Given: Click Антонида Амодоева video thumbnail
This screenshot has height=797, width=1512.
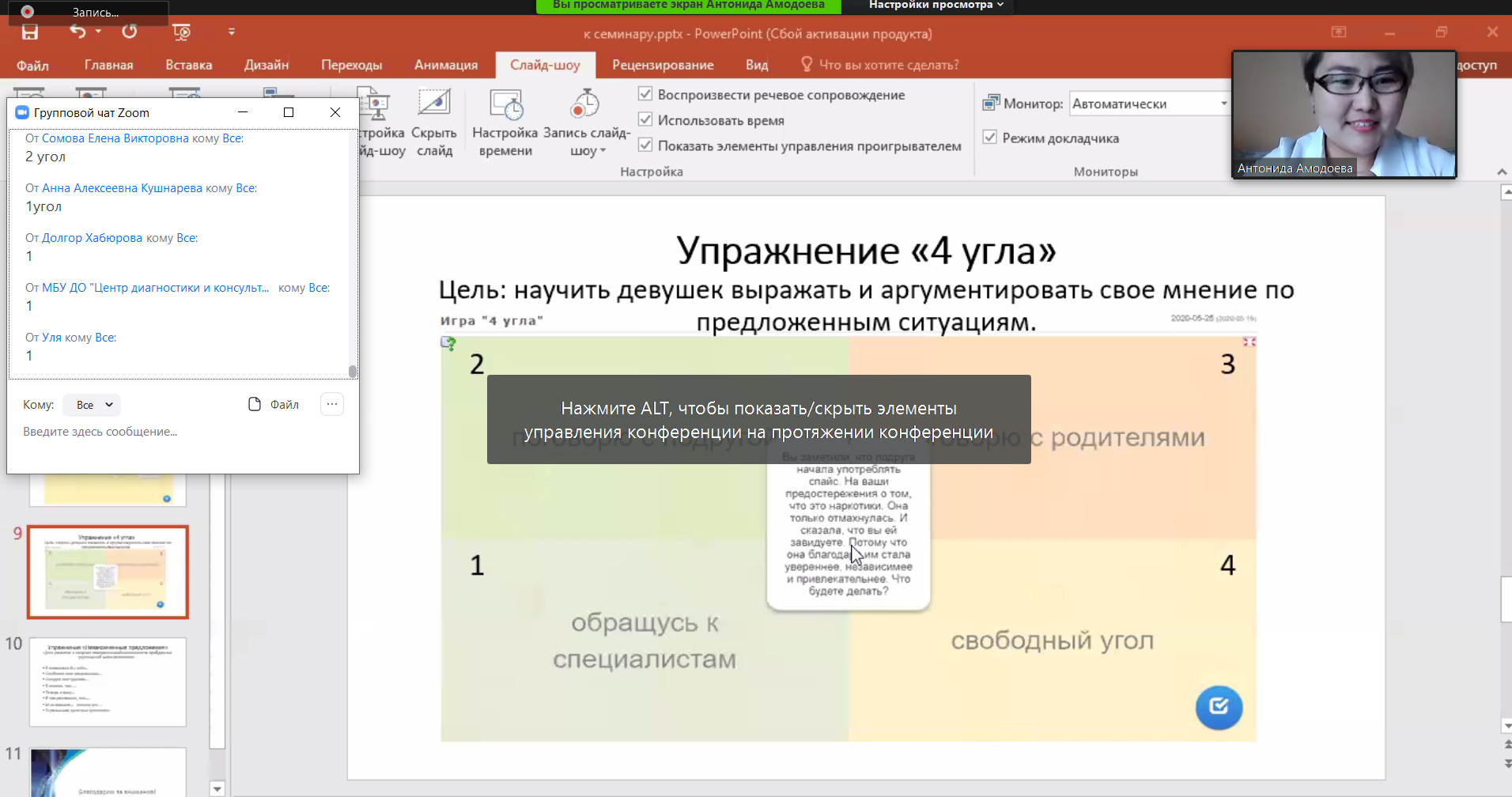Looking at the screenshot, I should (x=1344, y=115).
